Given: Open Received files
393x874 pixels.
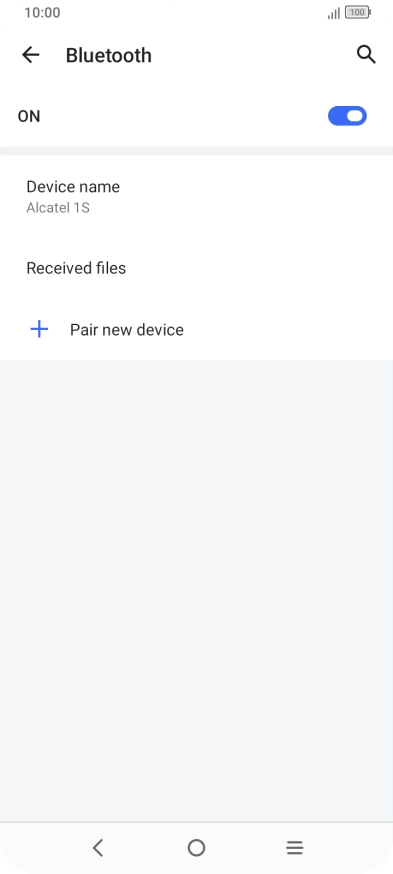Looking at the screenshot, I should click(196, 268).
